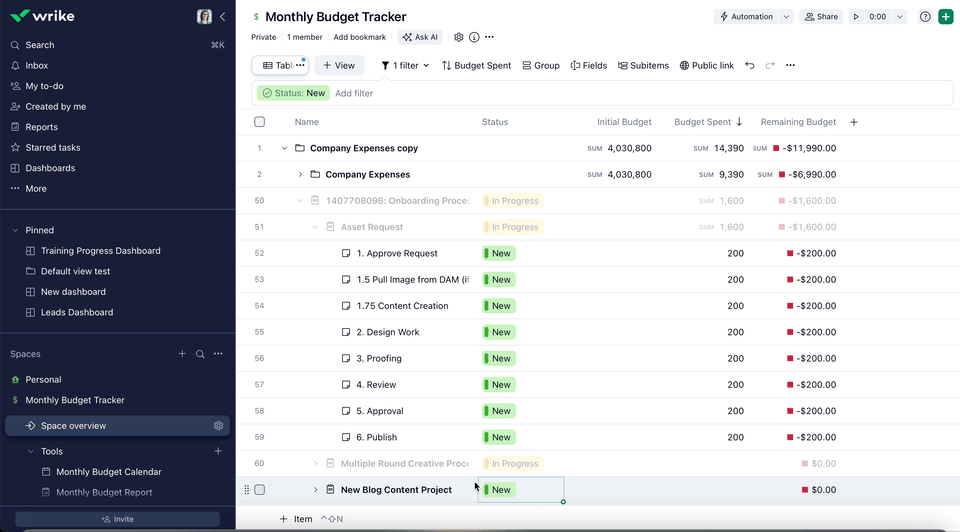The width and height of the screenshot is (960, 532).
Task: Start the timer play button
Action: 856,17
